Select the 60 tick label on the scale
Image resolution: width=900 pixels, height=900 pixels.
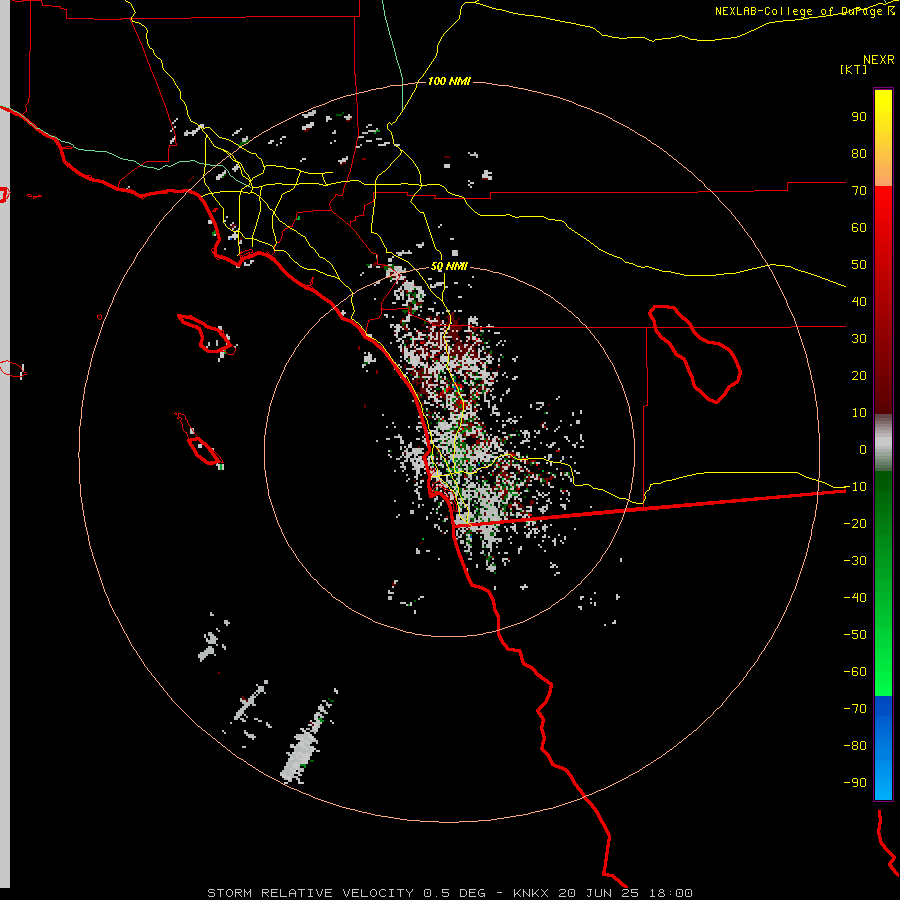859,228
